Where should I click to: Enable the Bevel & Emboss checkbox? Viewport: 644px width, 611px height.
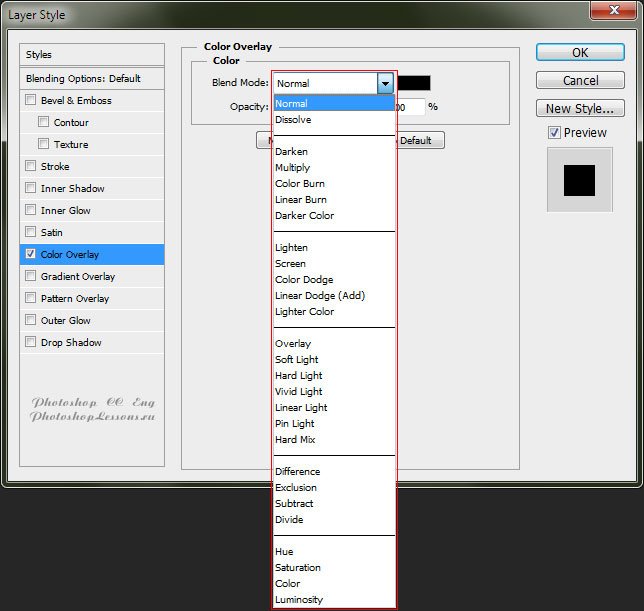pos(31,100)
